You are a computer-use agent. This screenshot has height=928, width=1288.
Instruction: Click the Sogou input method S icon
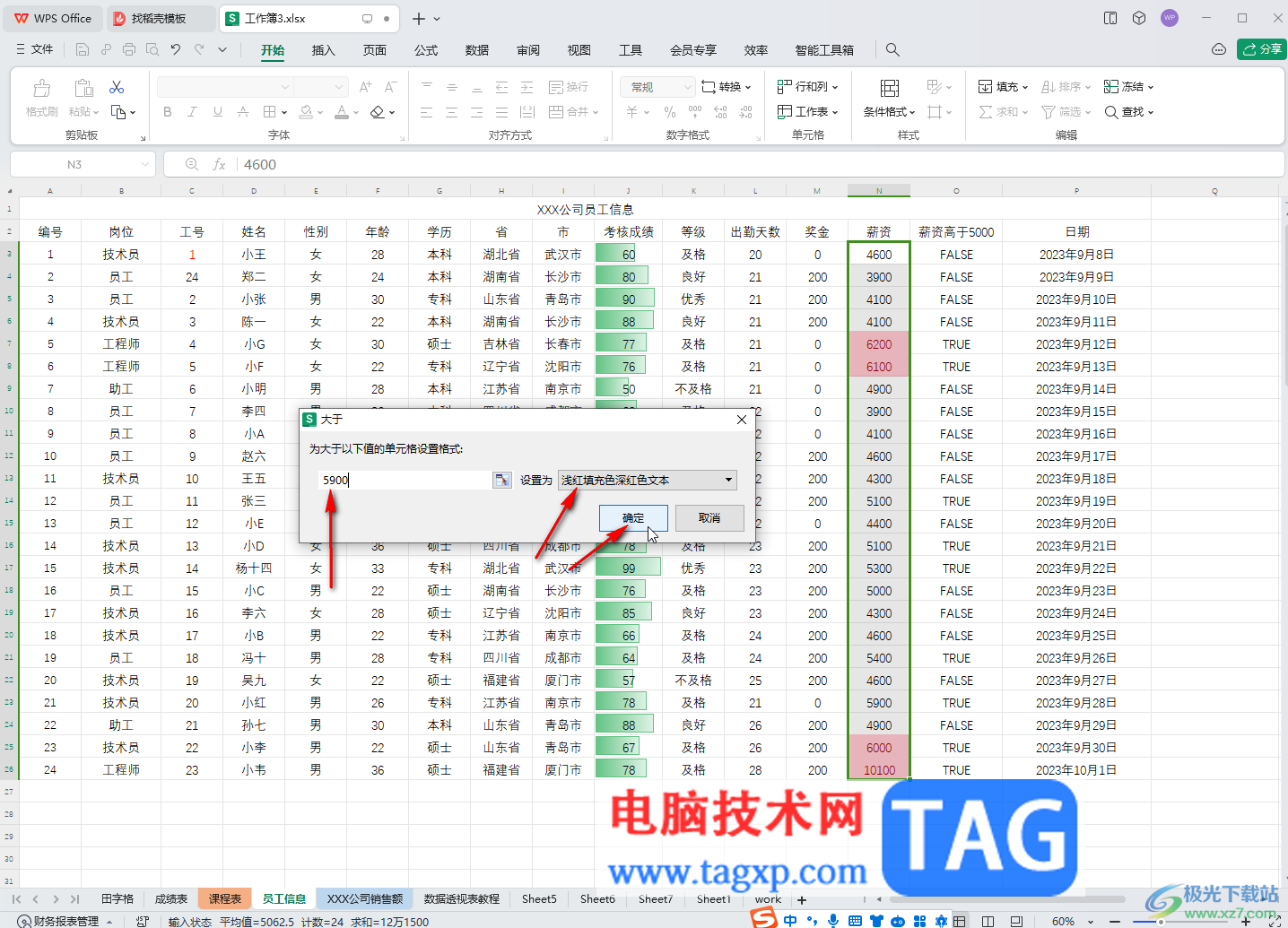pyautogui.click(x=763, y=918)
